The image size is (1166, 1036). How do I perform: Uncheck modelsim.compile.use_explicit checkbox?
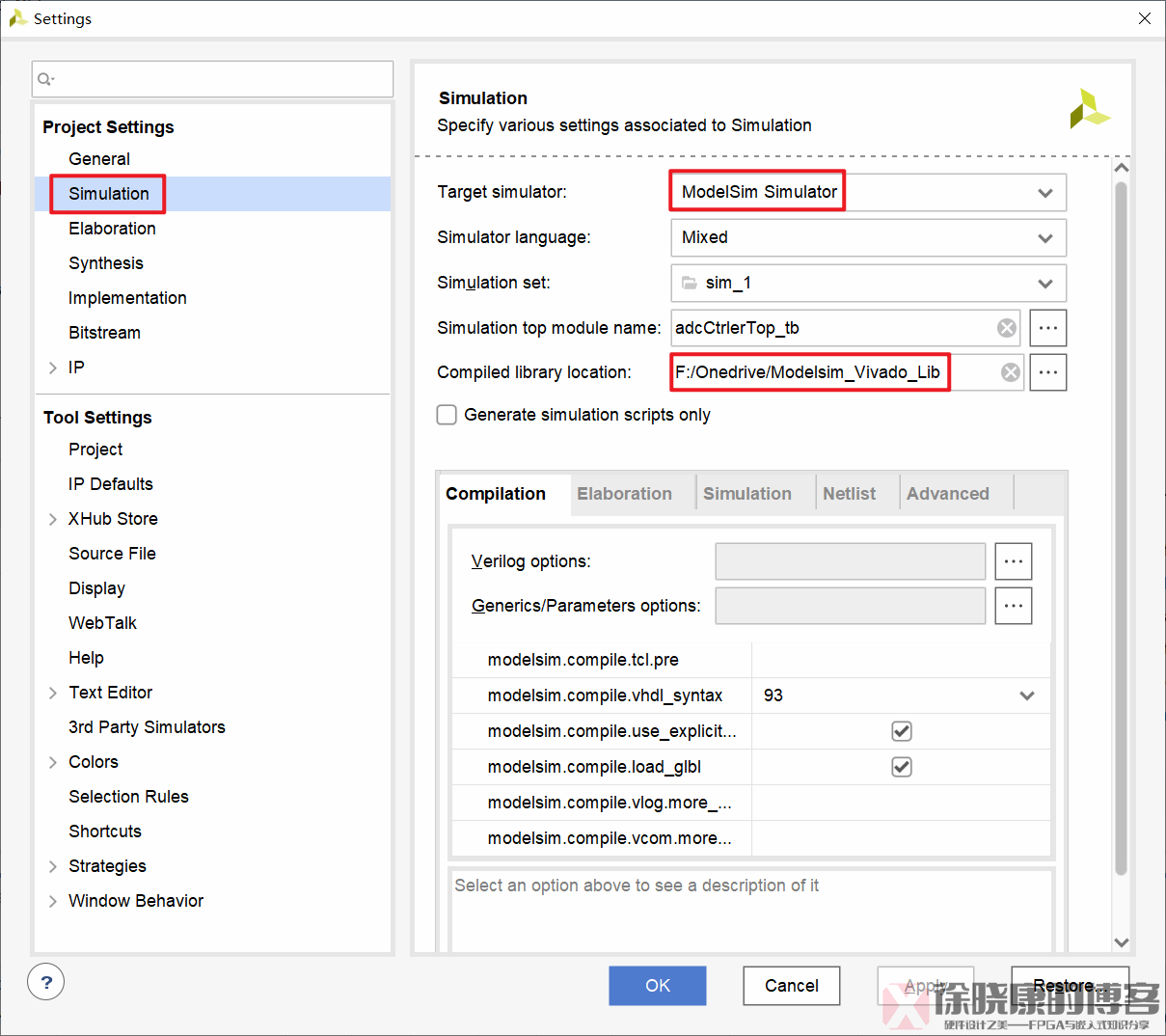(902, 731)
